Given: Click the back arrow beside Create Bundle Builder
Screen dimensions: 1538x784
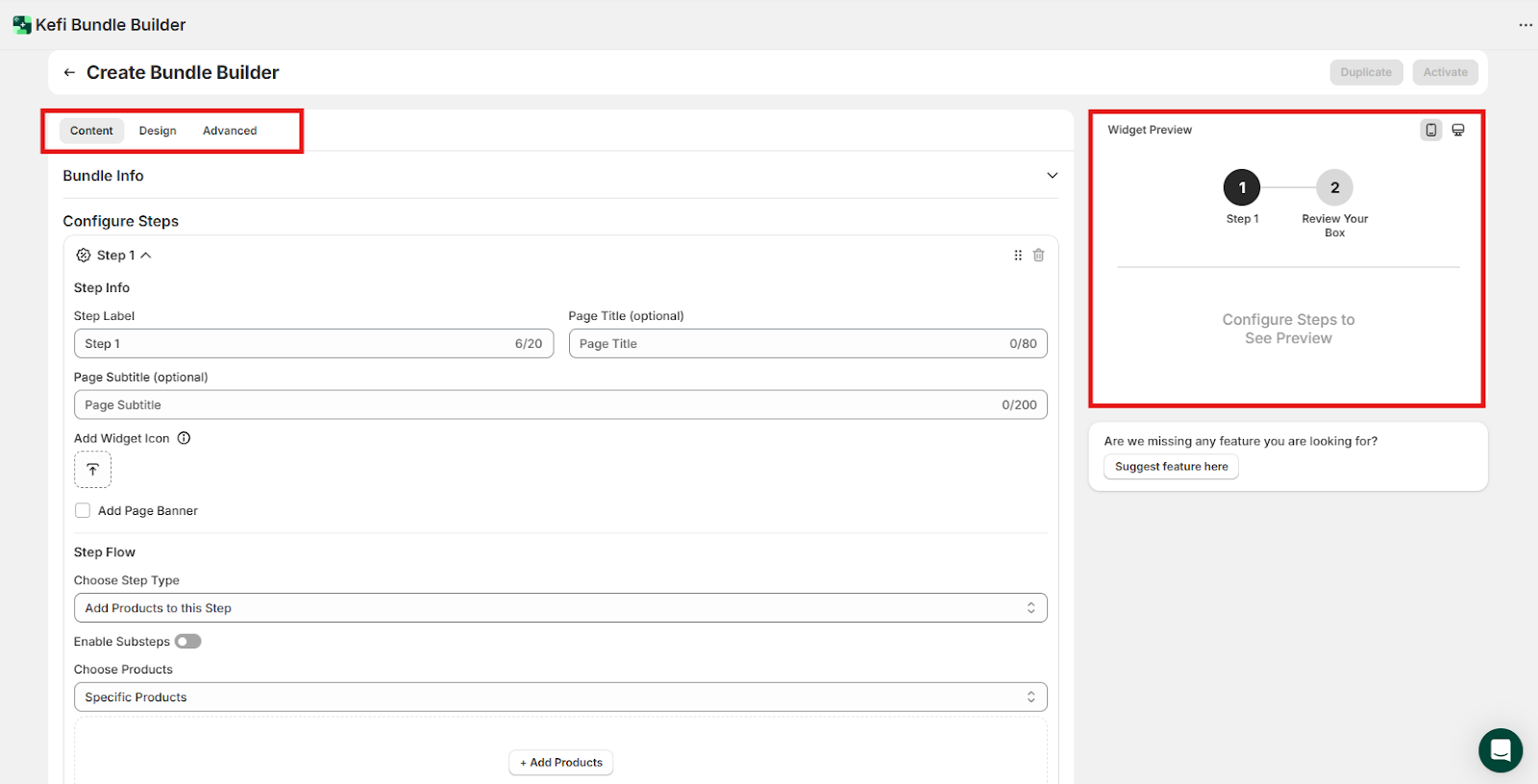Looking at the screenshot, I should coord(69,73).
